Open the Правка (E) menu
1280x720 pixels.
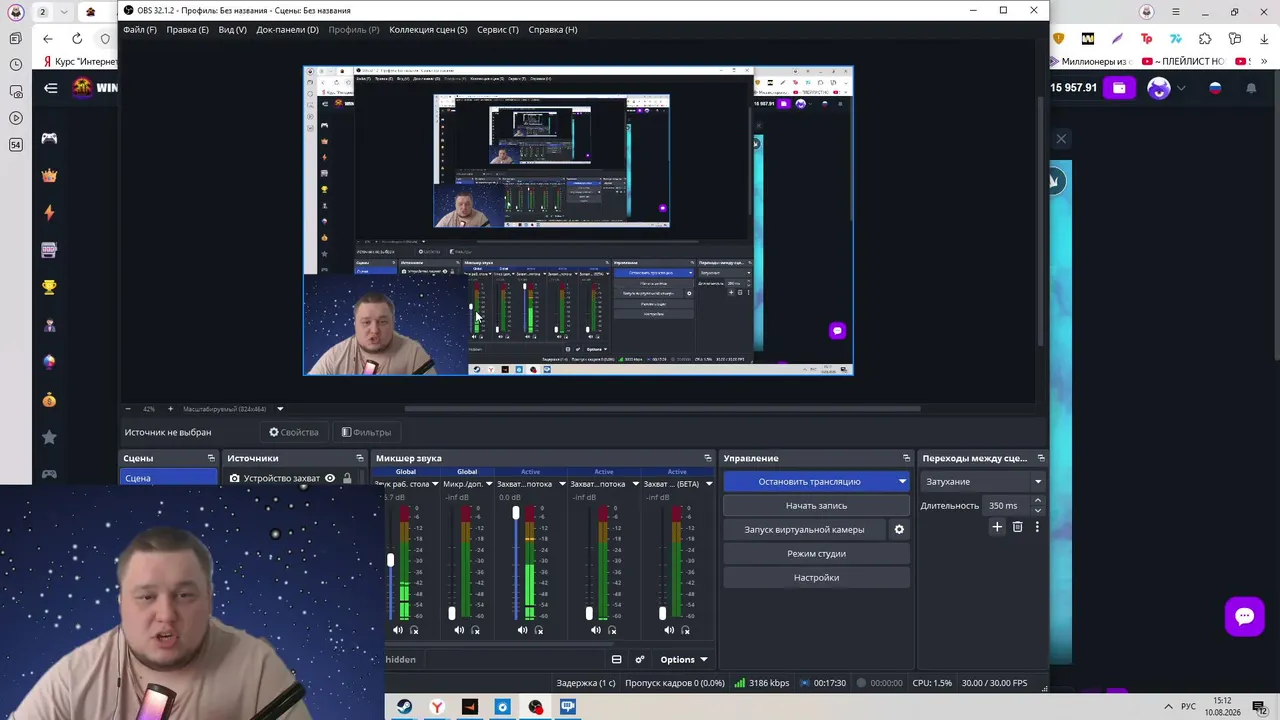click(x=187, y=30)
